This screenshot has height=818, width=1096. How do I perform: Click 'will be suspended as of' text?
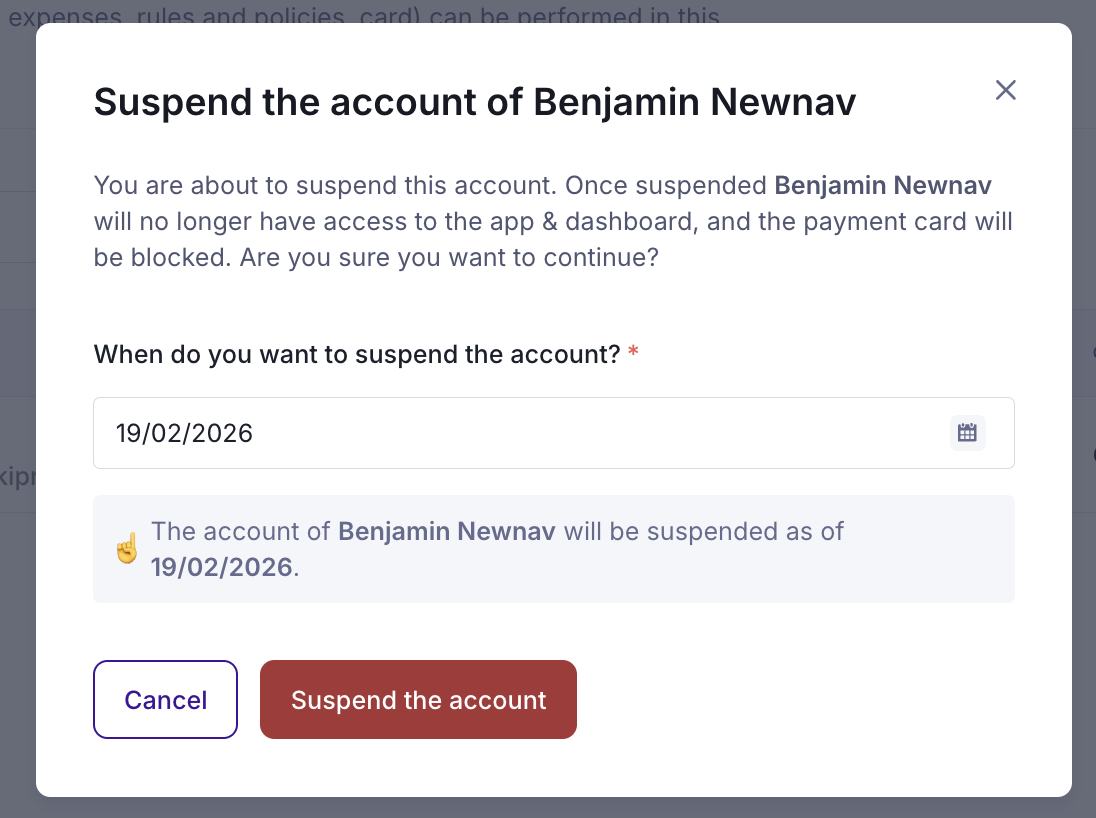coord(704,530)
